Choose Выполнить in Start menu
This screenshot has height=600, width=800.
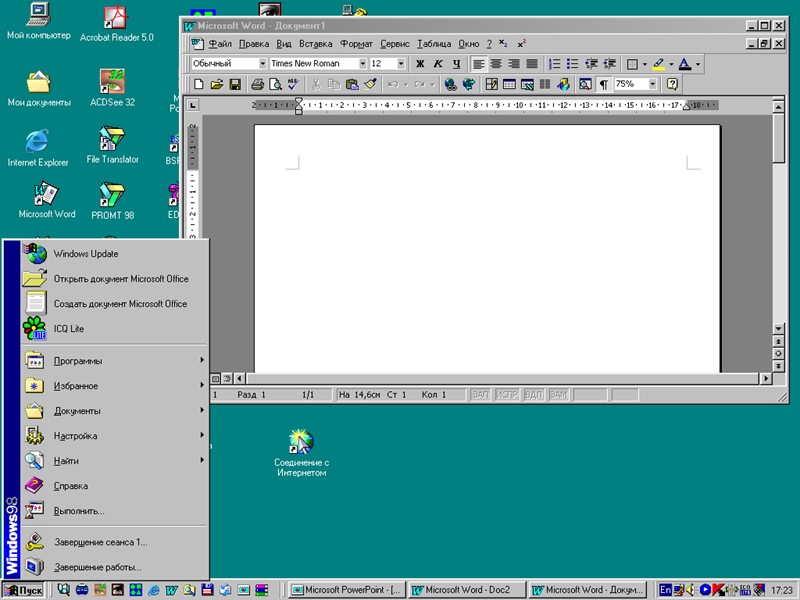pos(114,511)
